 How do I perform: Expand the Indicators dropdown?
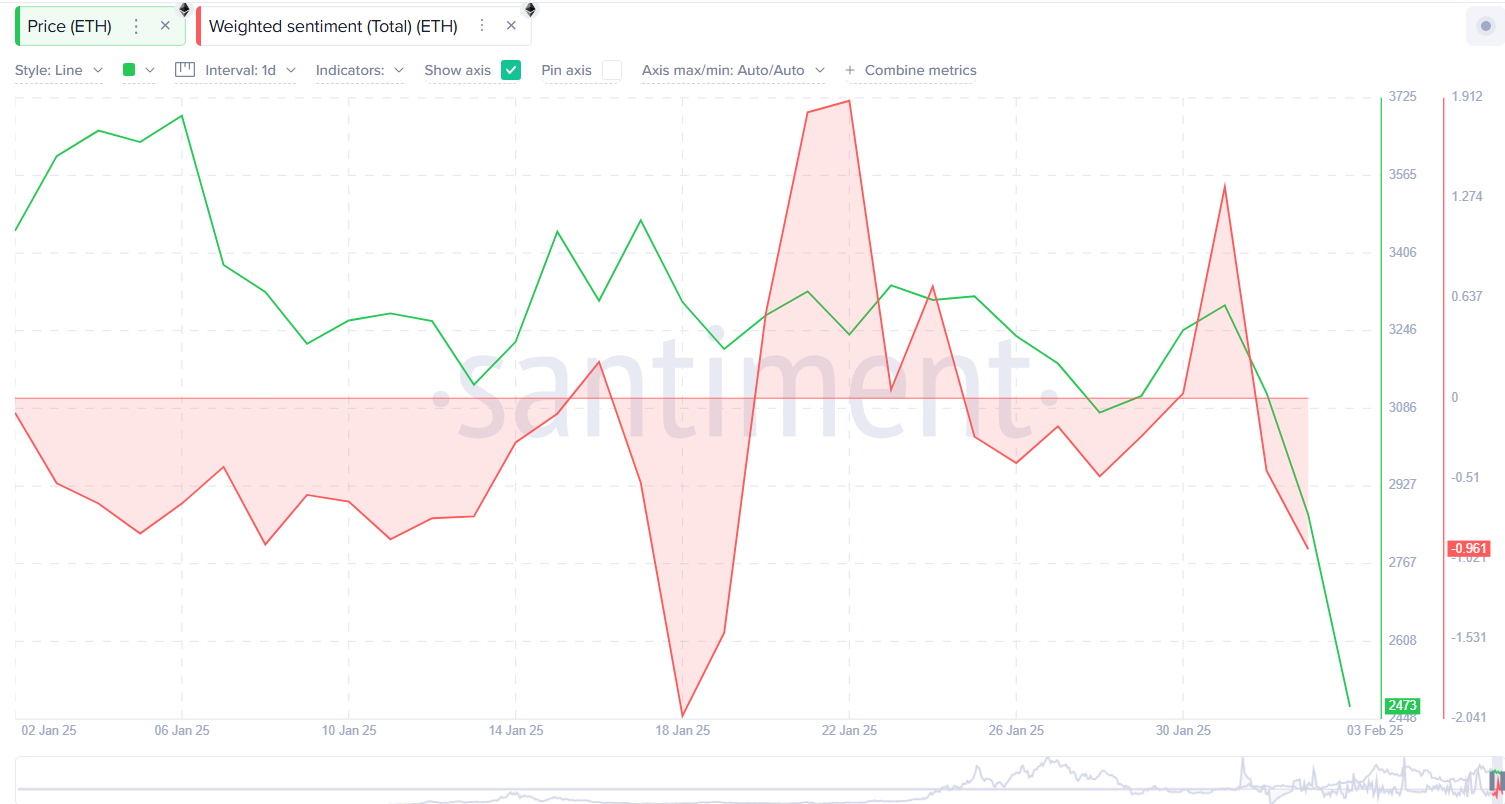click(360, 70)
